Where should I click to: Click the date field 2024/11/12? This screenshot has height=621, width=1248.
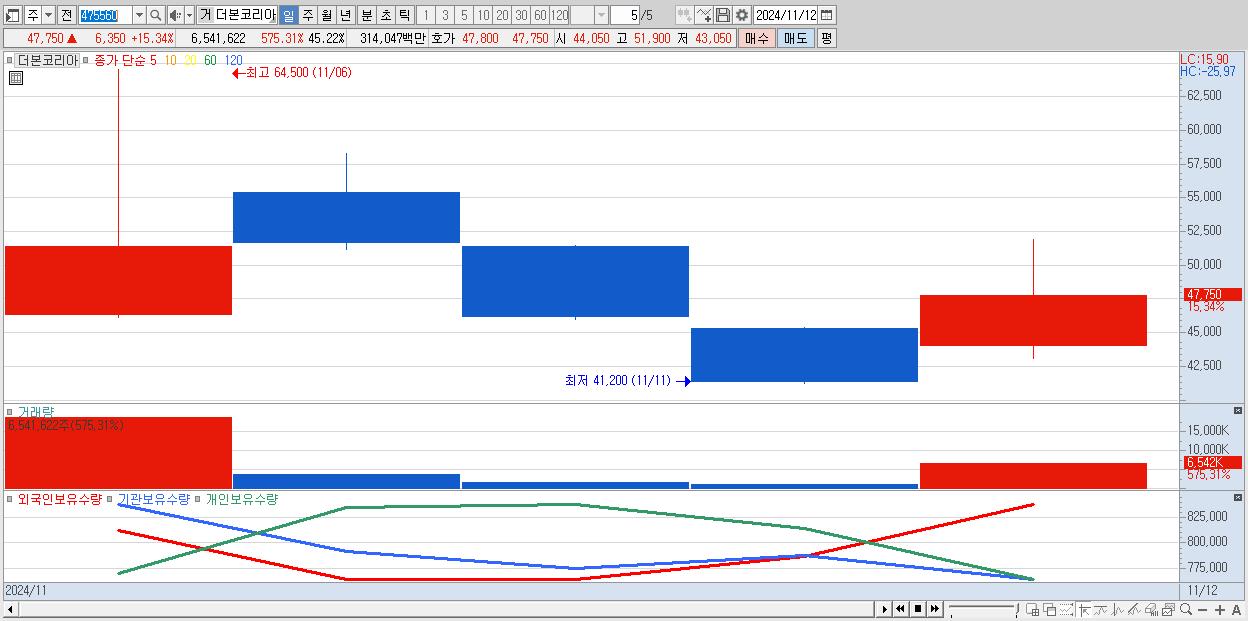click(x=786, y=15)
